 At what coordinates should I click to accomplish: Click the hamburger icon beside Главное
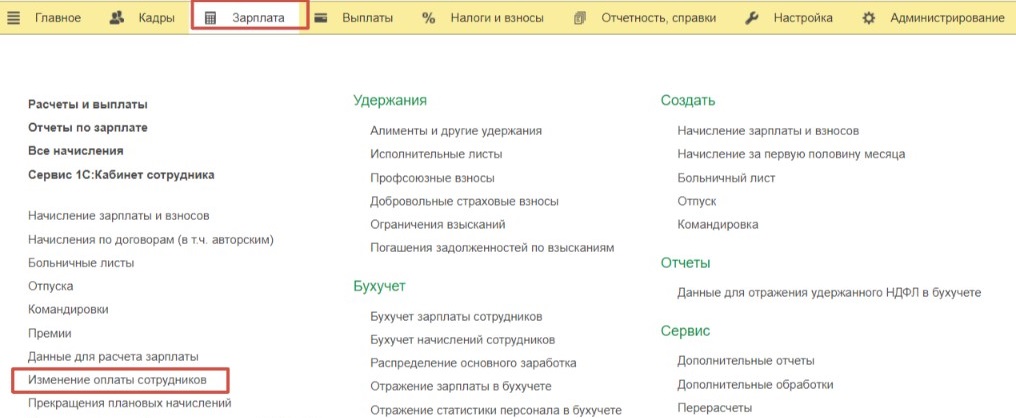coord(13,18)
